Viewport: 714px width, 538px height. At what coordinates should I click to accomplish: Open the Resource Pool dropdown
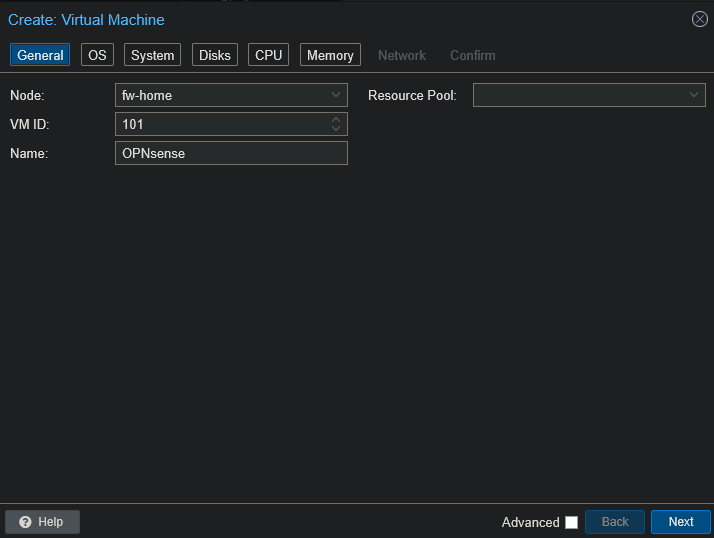click(x=694, y=95)
